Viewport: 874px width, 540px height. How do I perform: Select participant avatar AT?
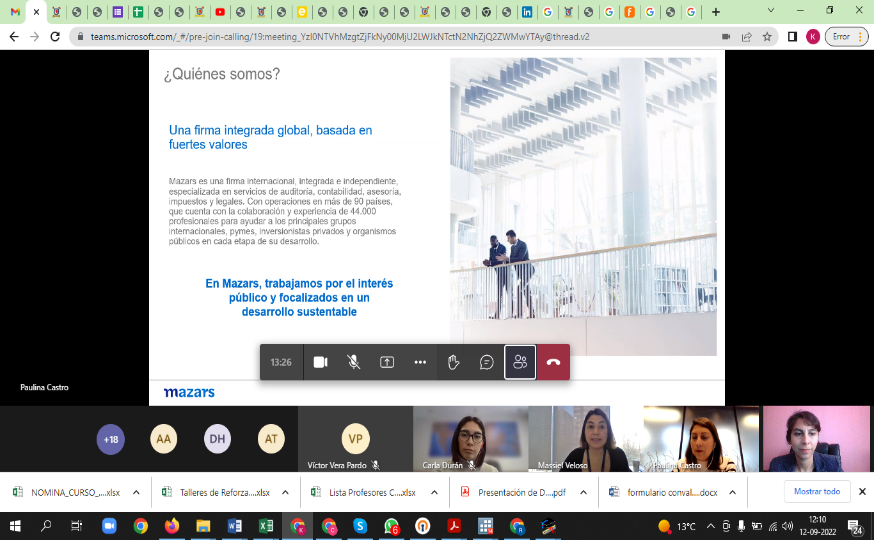tap(271, 439)
